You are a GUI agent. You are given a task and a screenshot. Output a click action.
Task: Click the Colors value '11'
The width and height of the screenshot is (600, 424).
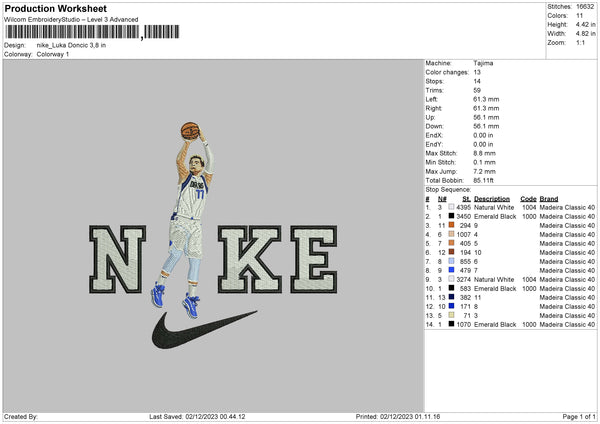[x=579, y=16]
